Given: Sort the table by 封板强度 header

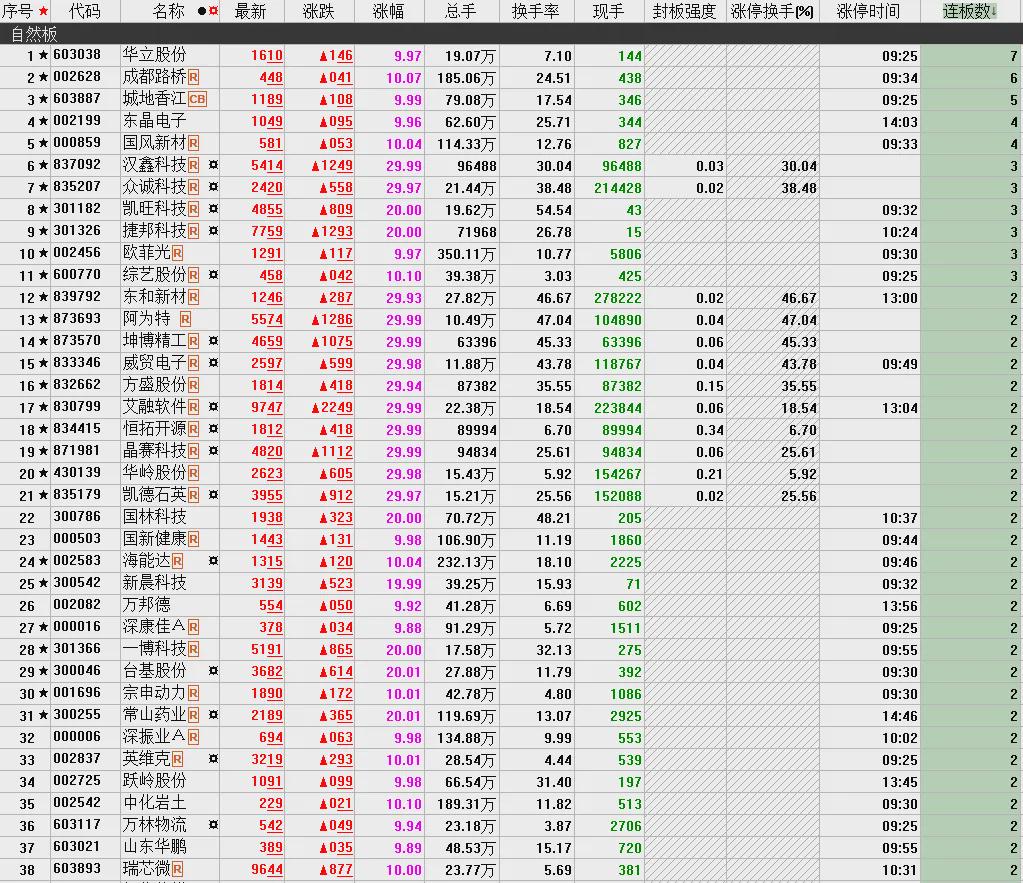Looking at the screenshot, I should point(684,11).
